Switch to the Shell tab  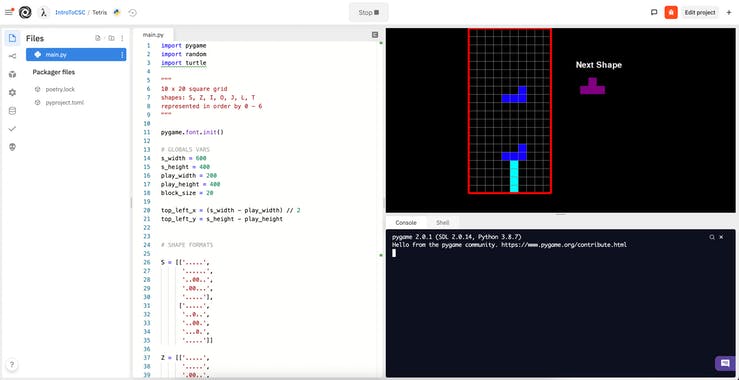click(443, 223)
